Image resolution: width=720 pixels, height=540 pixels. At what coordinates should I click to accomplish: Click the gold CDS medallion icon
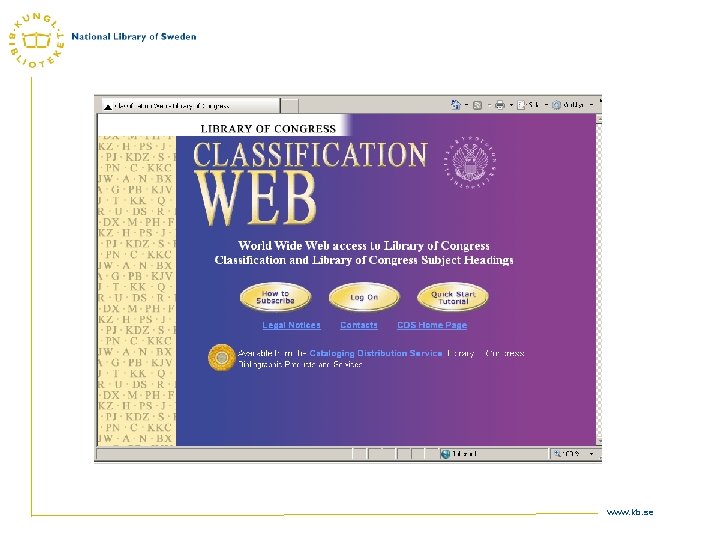pyautogui.click(x=221, y=357)
